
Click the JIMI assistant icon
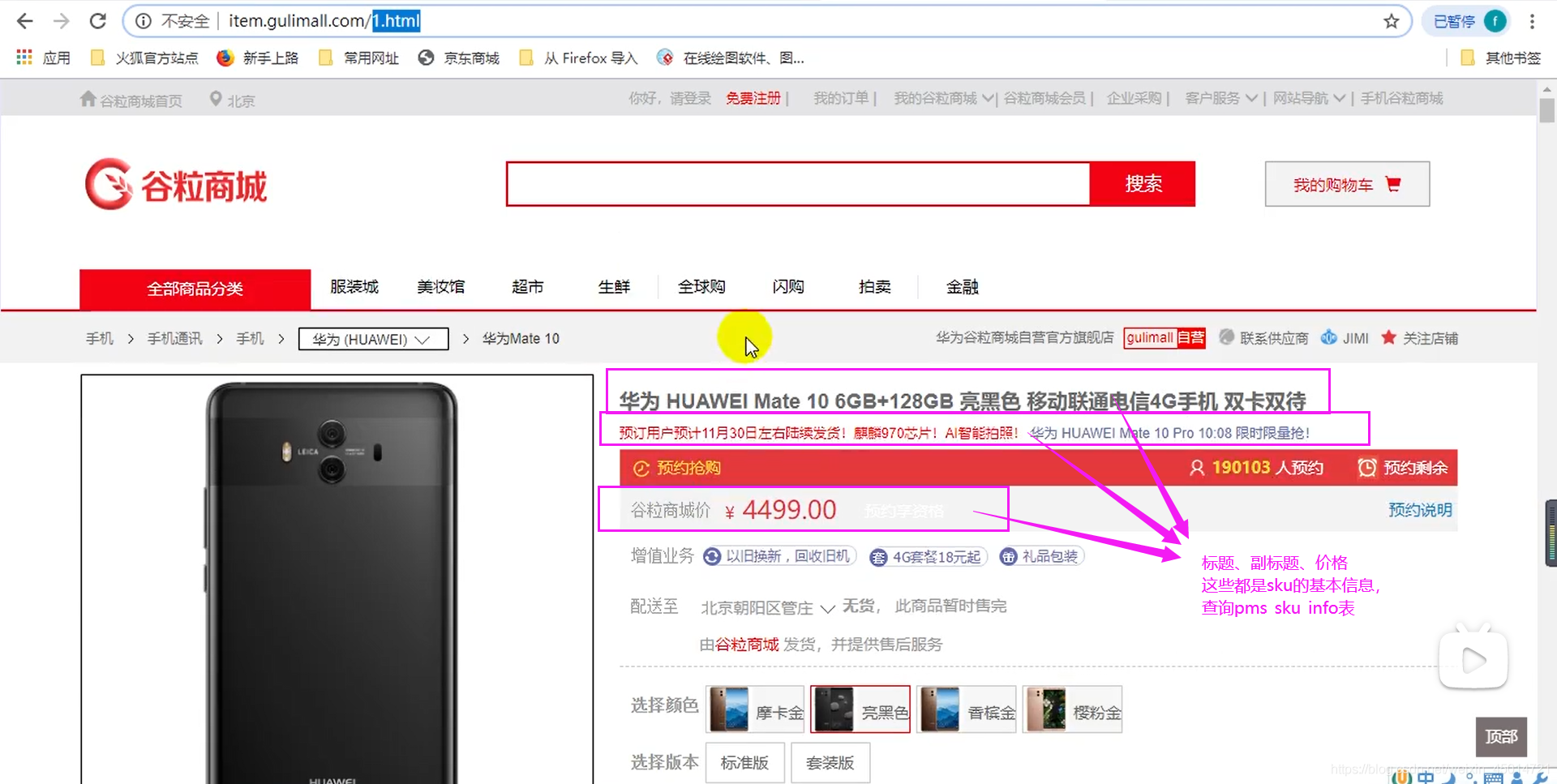[1328, 337]
